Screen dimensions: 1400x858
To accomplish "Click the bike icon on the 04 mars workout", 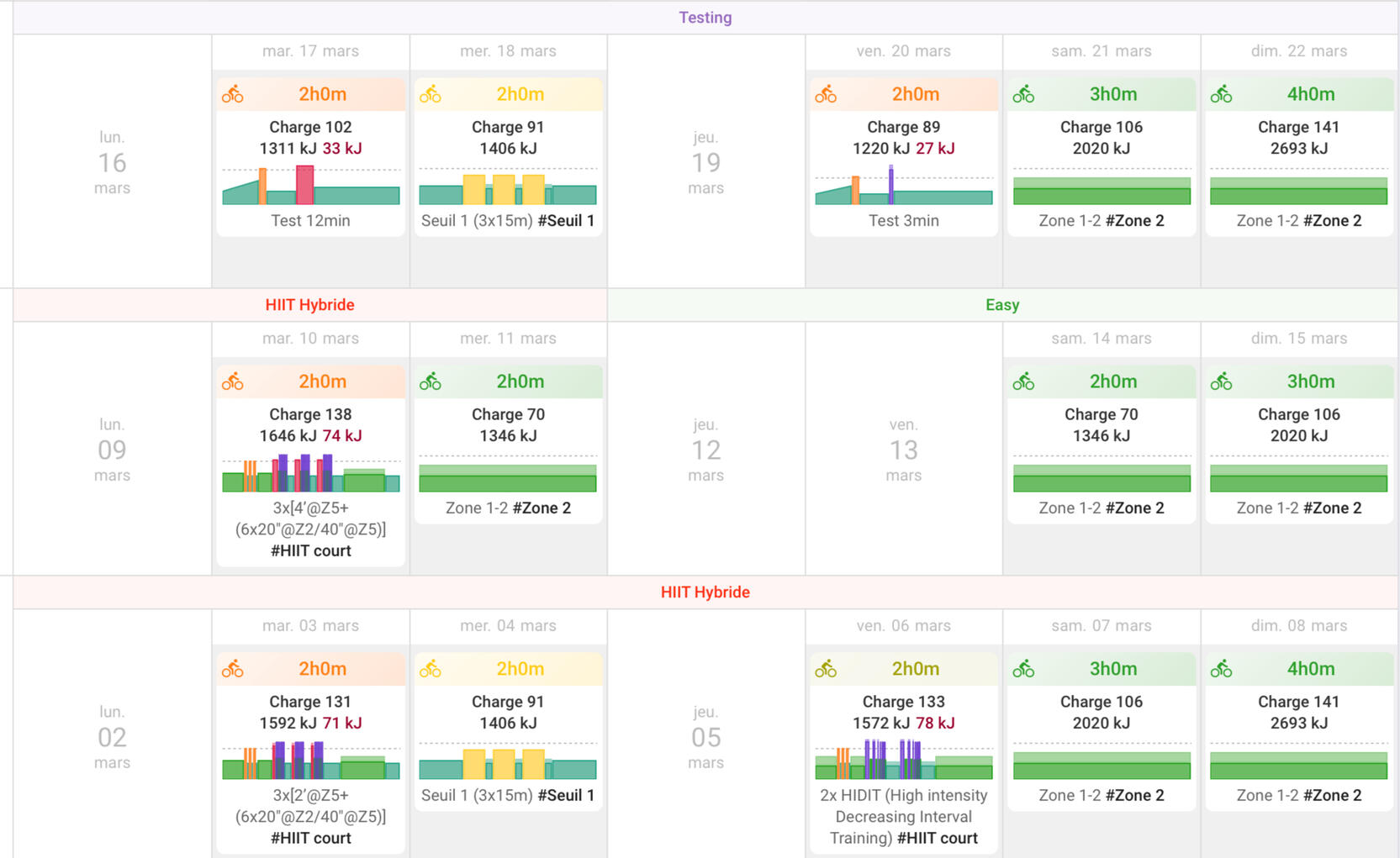I will (x=431, y=669).
